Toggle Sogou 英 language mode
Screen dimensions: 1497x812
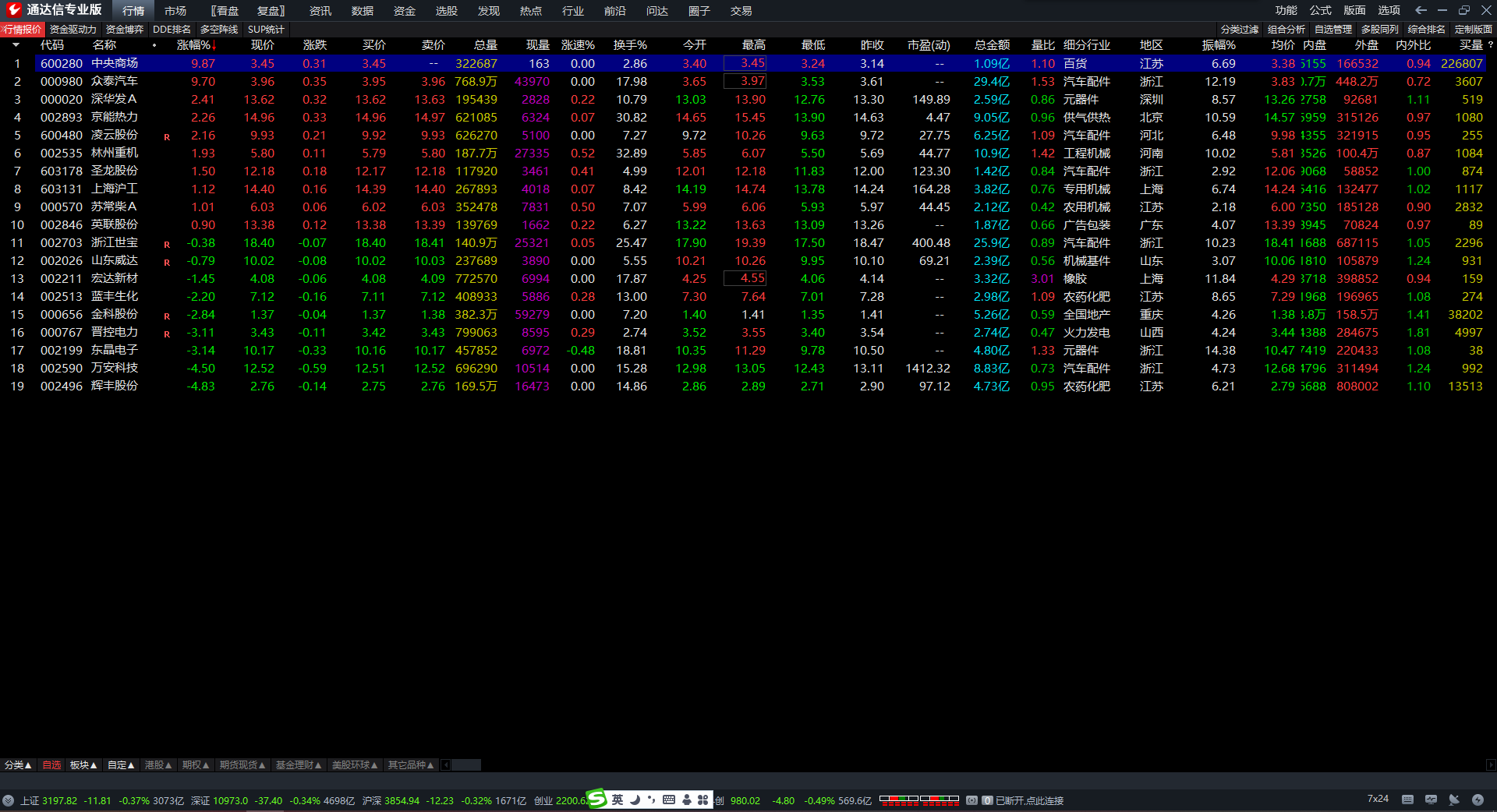tap(618, 800)
